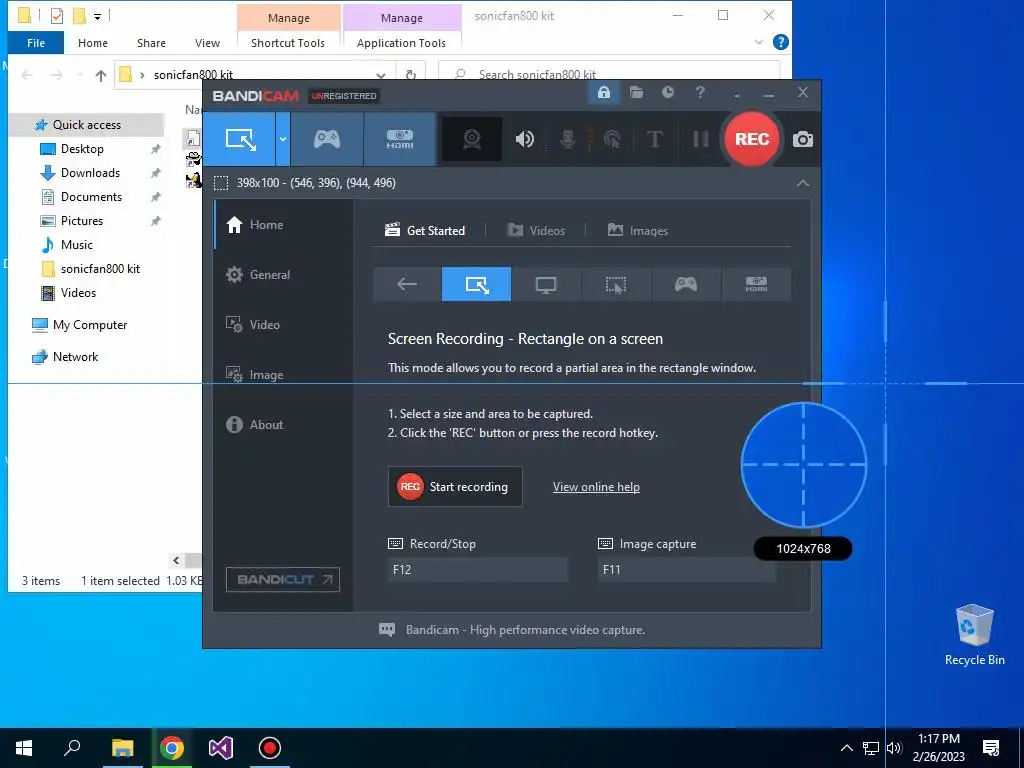Click the Bandicam status message speech bubble icon
1024x768 pixels.
tap(387, 630)
